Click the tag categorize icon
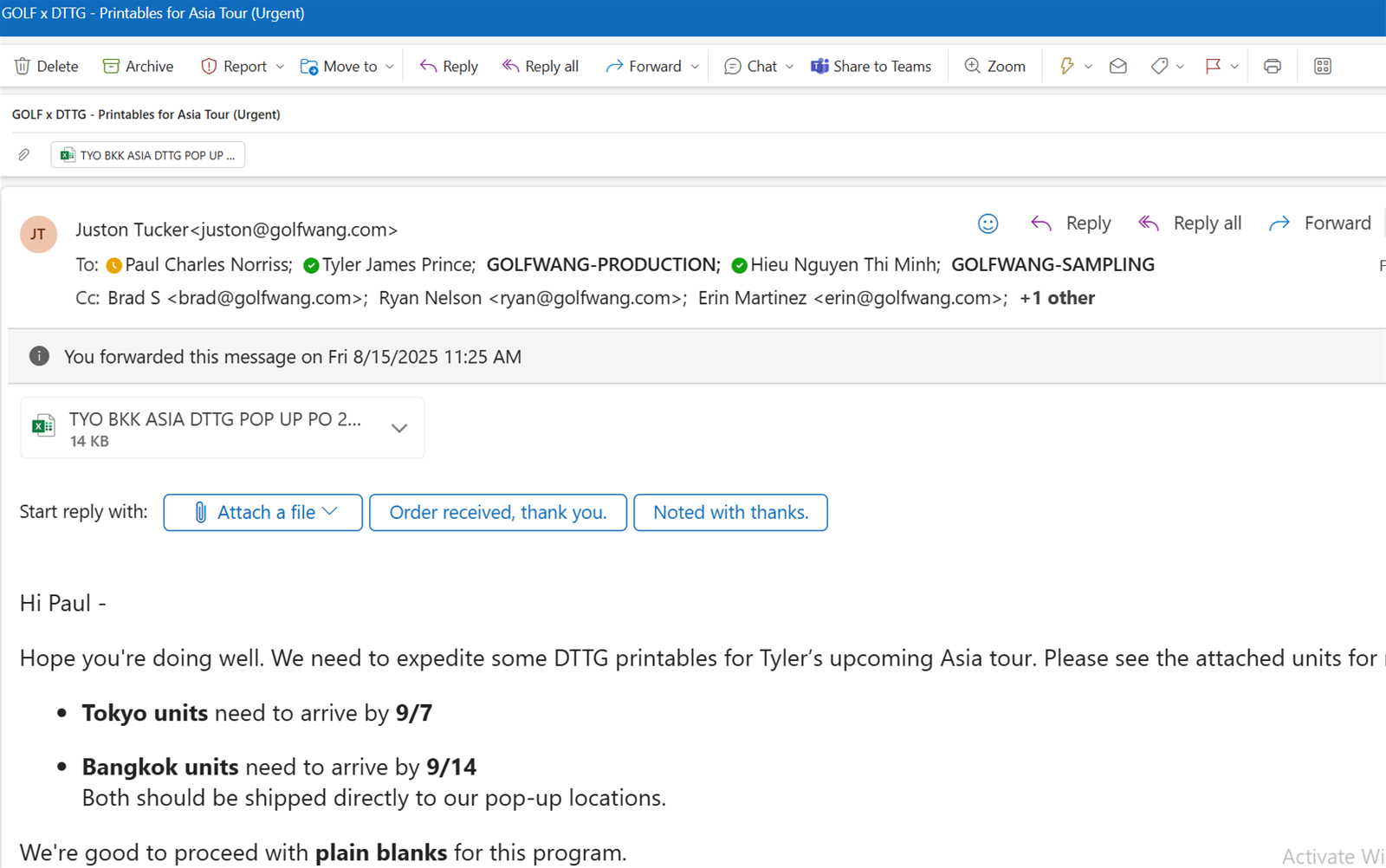The height and width of the screenshot is (868, 1386). coord(1159,67)
